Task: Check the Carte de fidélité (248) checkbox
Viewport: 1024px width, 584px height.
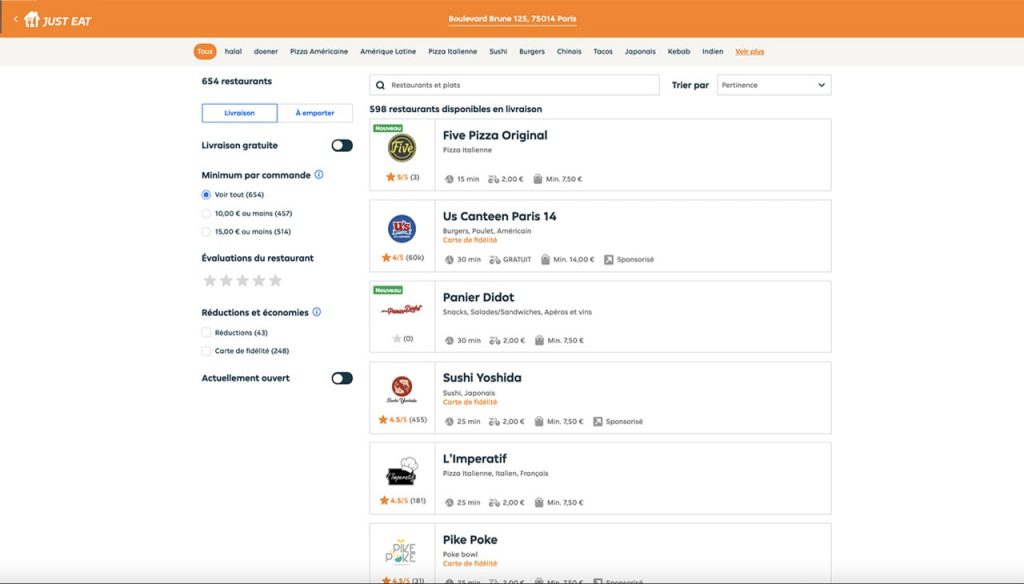Action: pyautogui.click(x=206, y=351)
